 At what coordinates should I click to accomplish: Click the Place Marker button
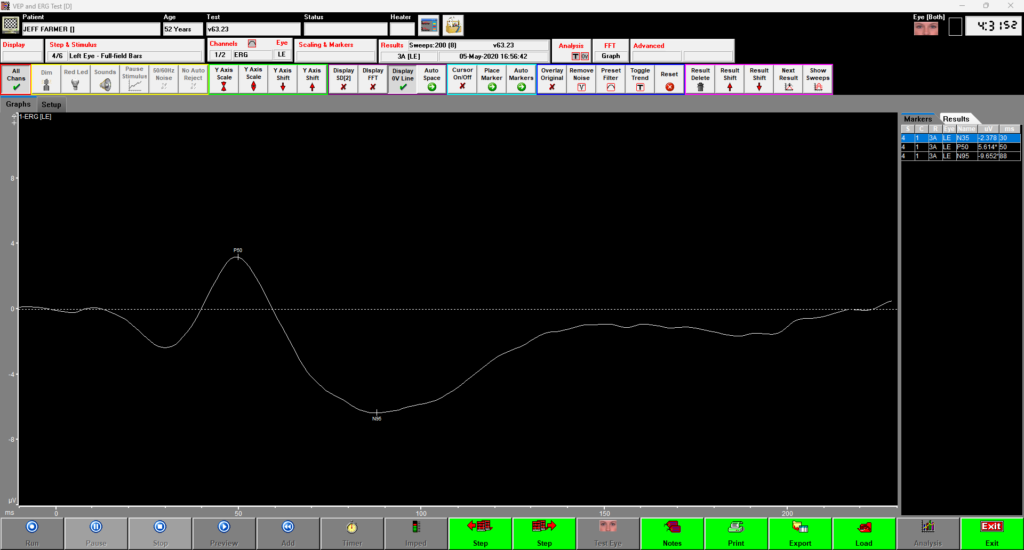(x=491, y=79)
